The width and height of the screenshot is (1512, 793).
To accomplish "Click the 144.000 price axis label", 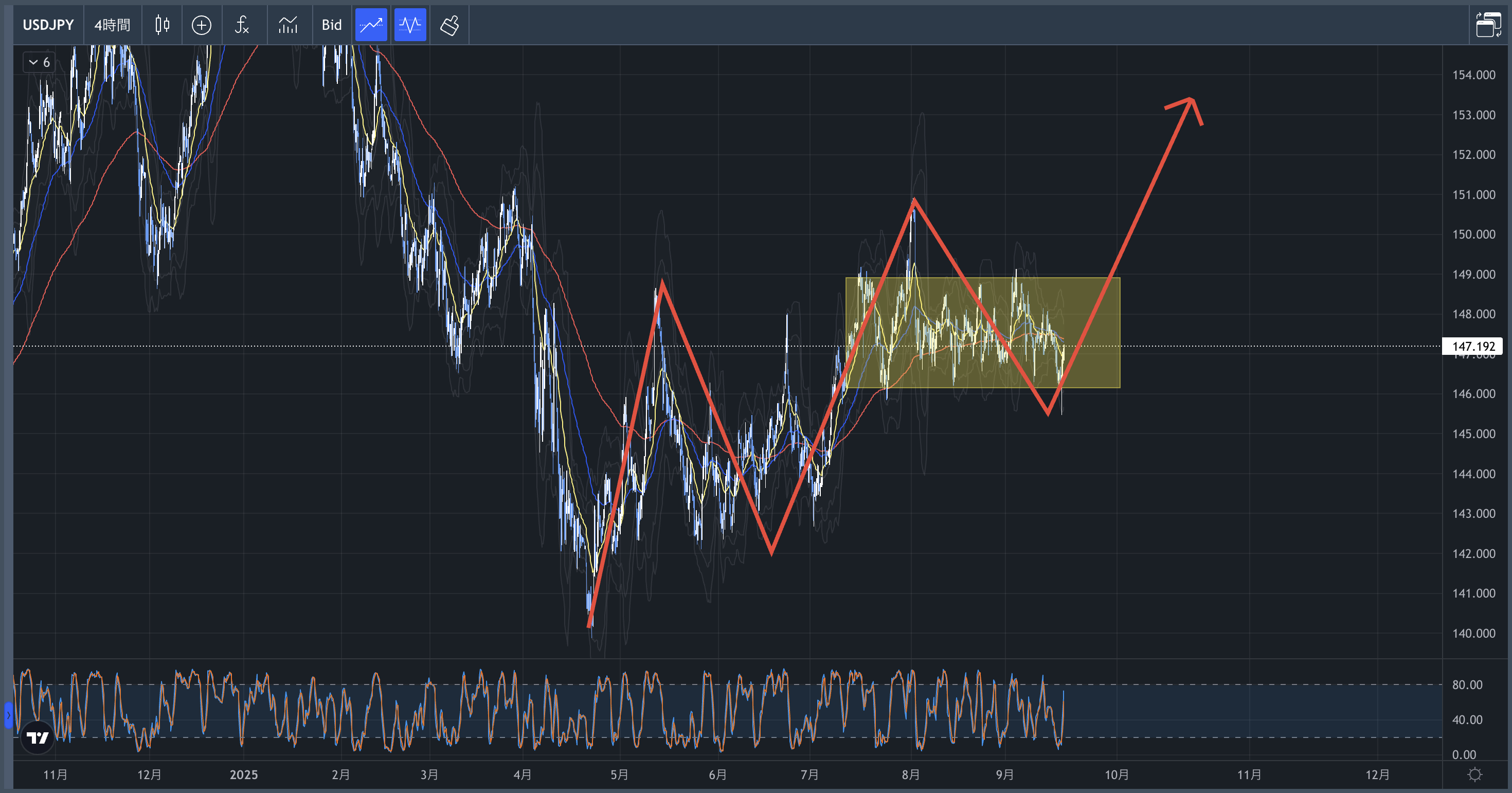I will (x=1473, y=474).
